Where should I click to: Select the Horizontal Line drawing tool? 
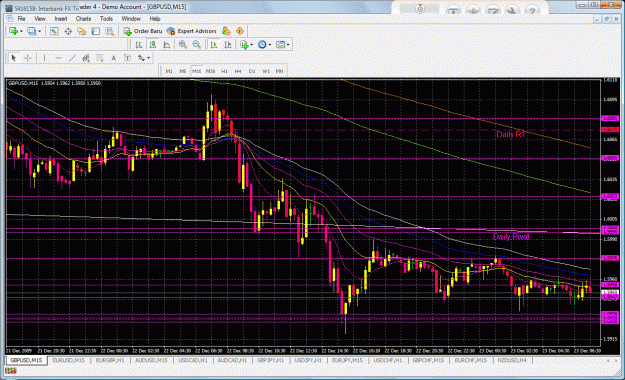pos(58,58)
